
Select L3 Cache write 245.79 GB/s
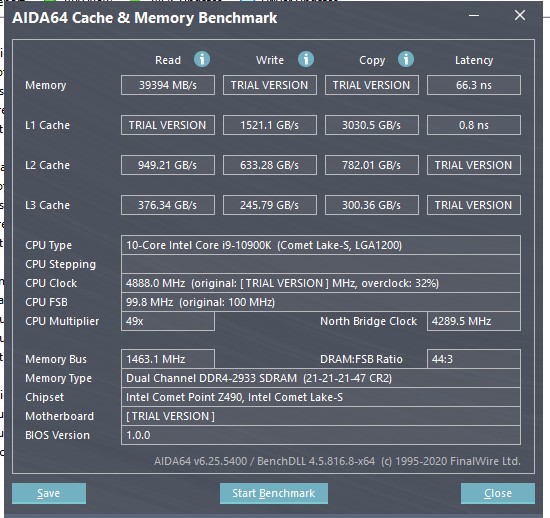[270, 205]
